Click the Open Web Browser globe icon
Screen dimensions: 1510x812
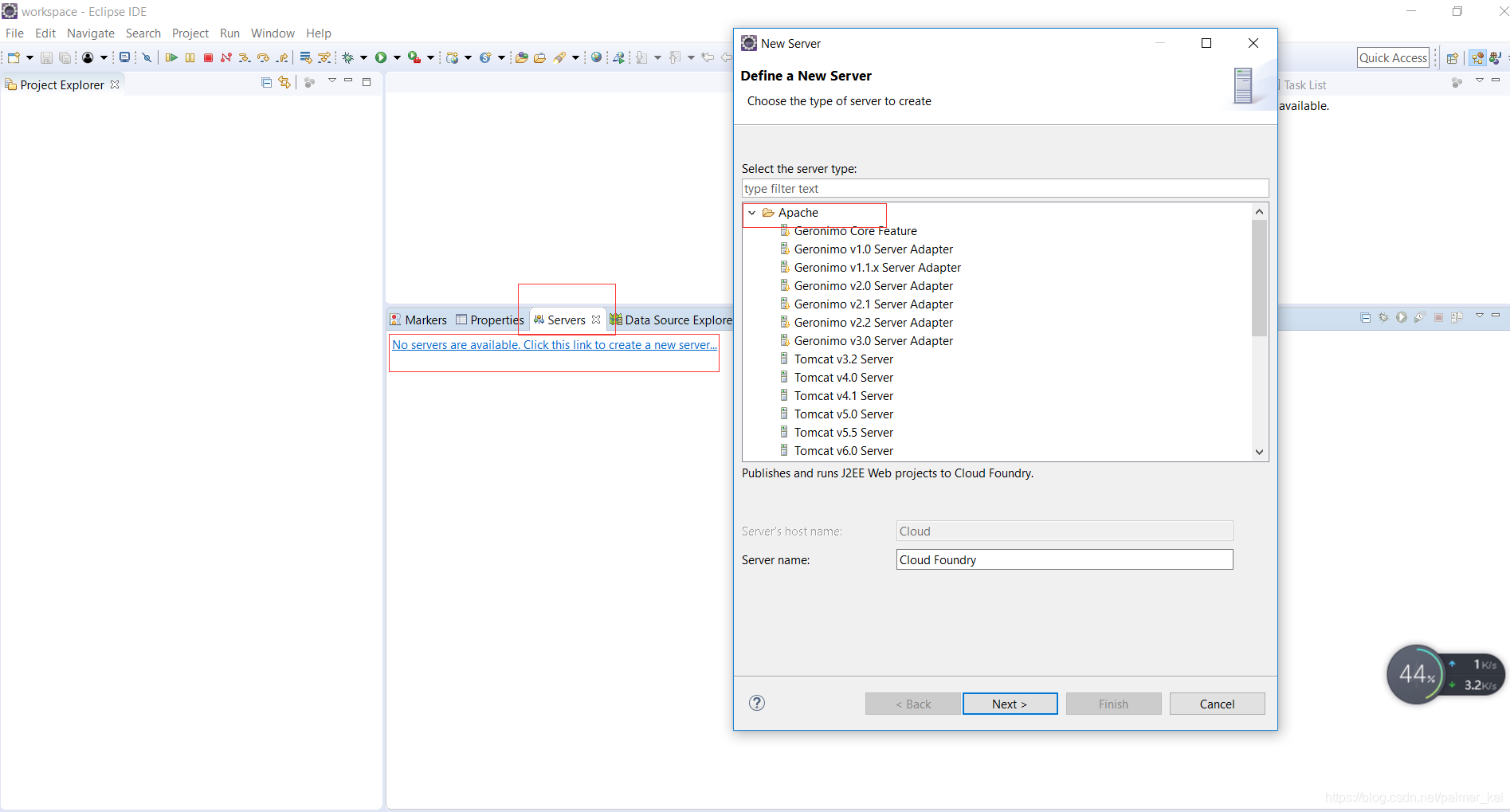pos(596,57)
